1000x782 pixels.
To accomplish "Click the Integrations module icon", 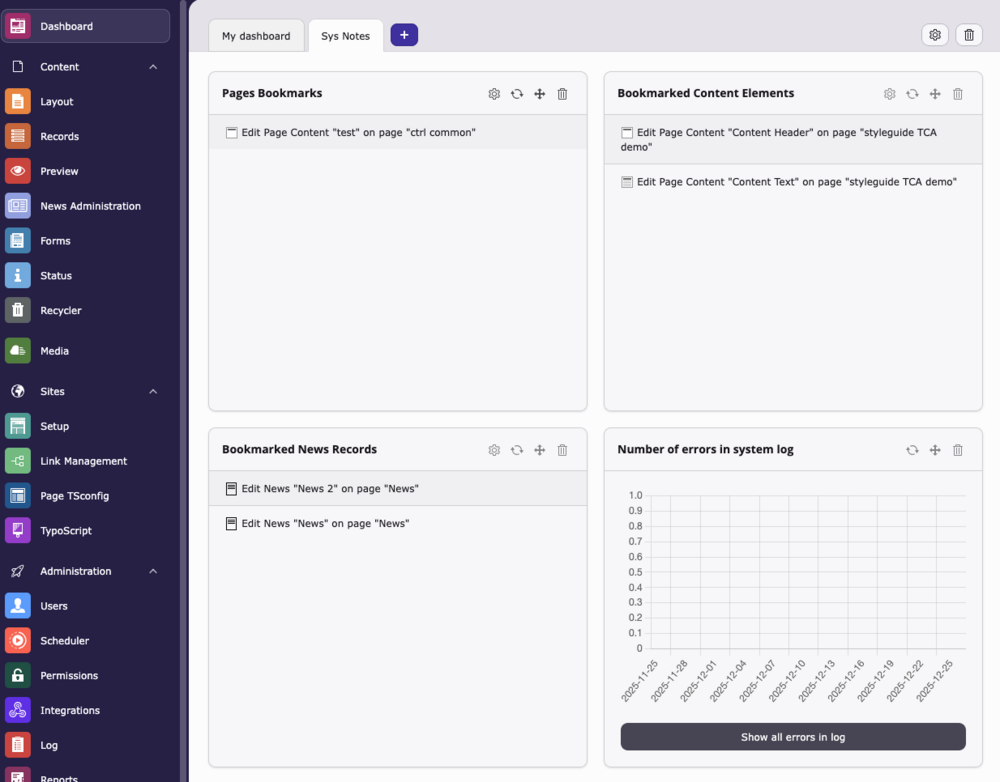I will pyautogui.click(x=18, y=710).
